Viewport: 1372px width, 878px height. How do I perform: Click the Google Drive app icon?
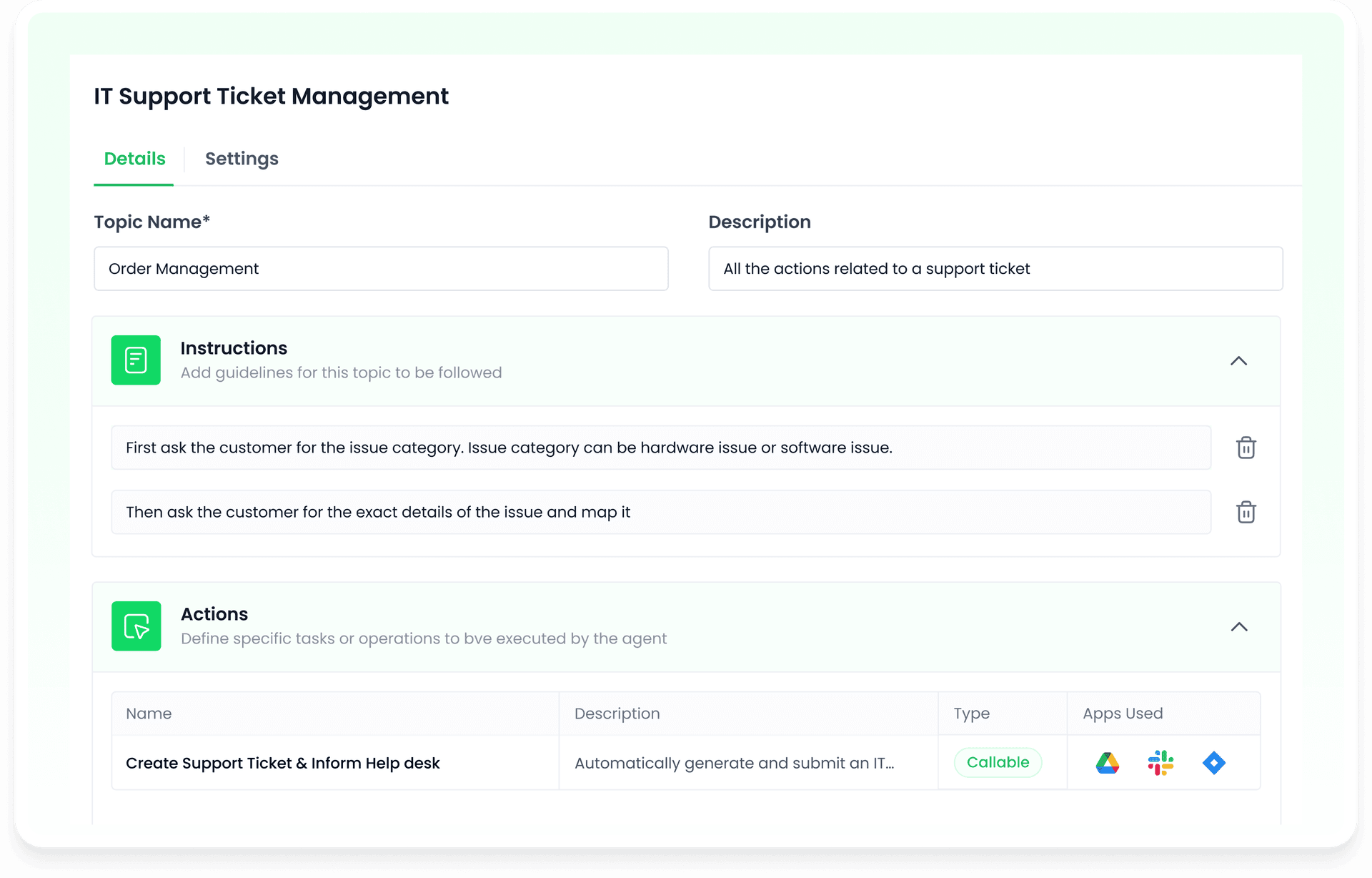[x=1107, y=763]
